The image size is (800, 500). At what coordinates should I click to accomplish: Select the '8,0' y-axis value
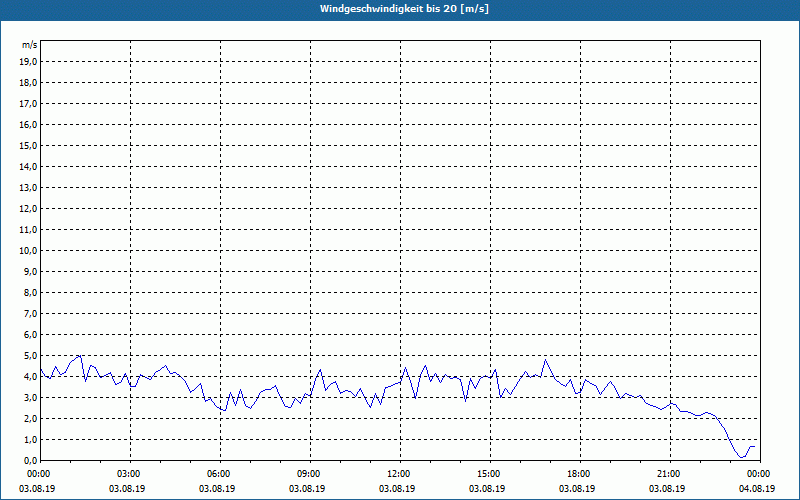pos(30,292)
